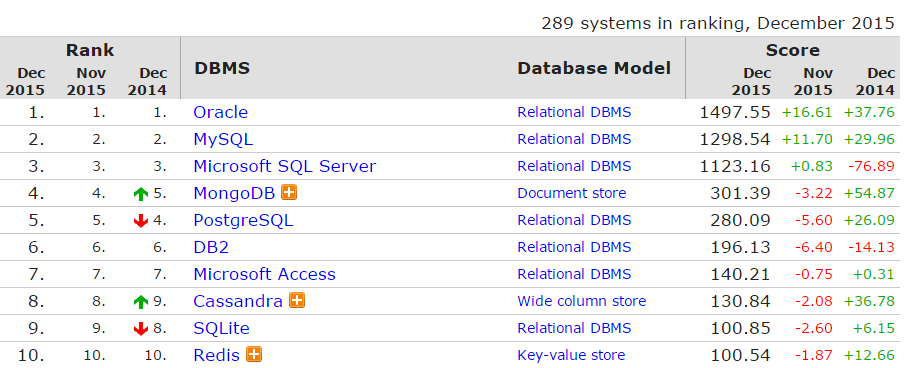Click Document store link for MongoDB
The height and width of the screenshot is (368, 909).
pyautogui.click(x=572, y=193)
